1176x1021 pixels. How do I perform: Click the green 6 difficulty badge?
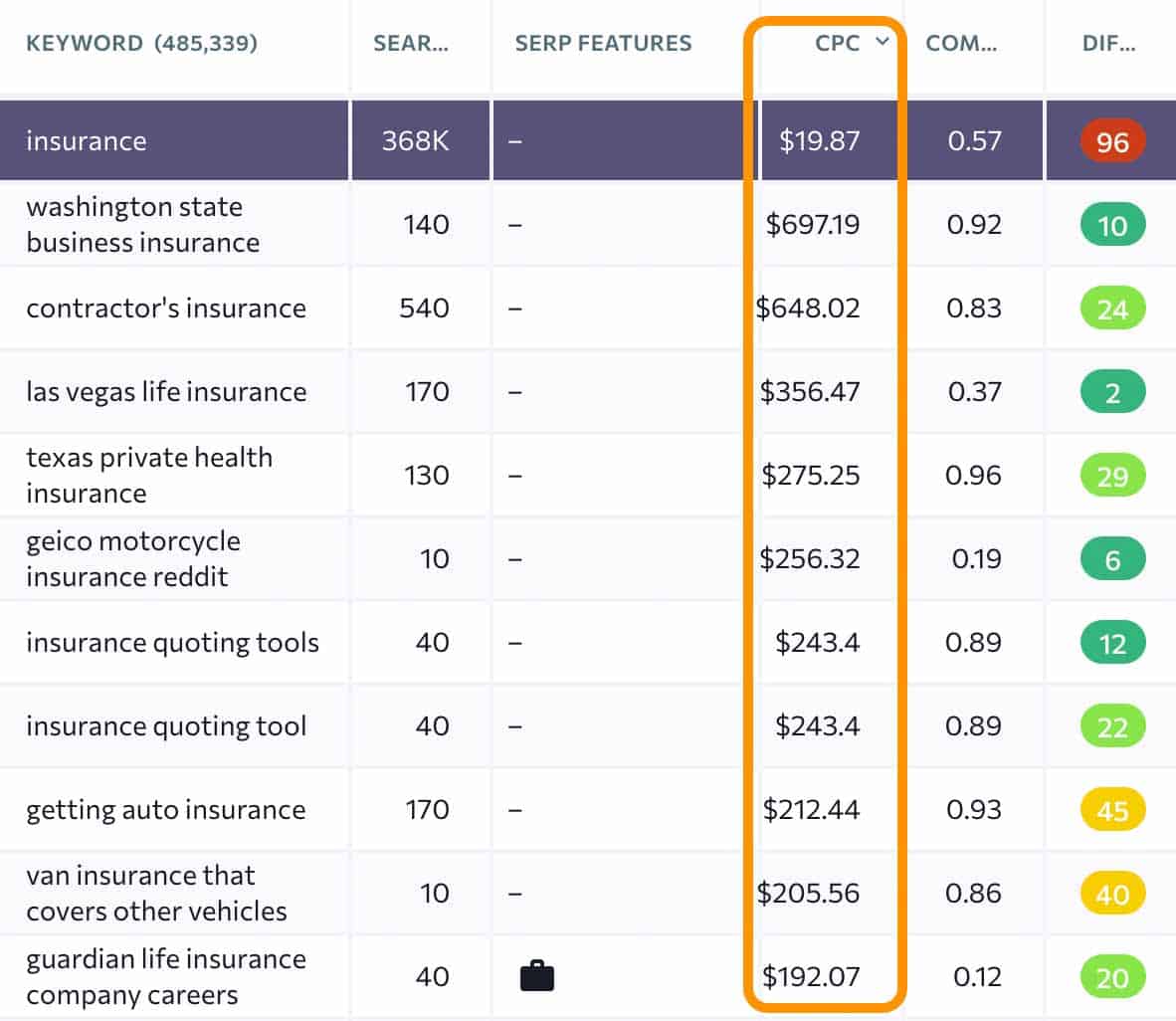click(1113, 559)
